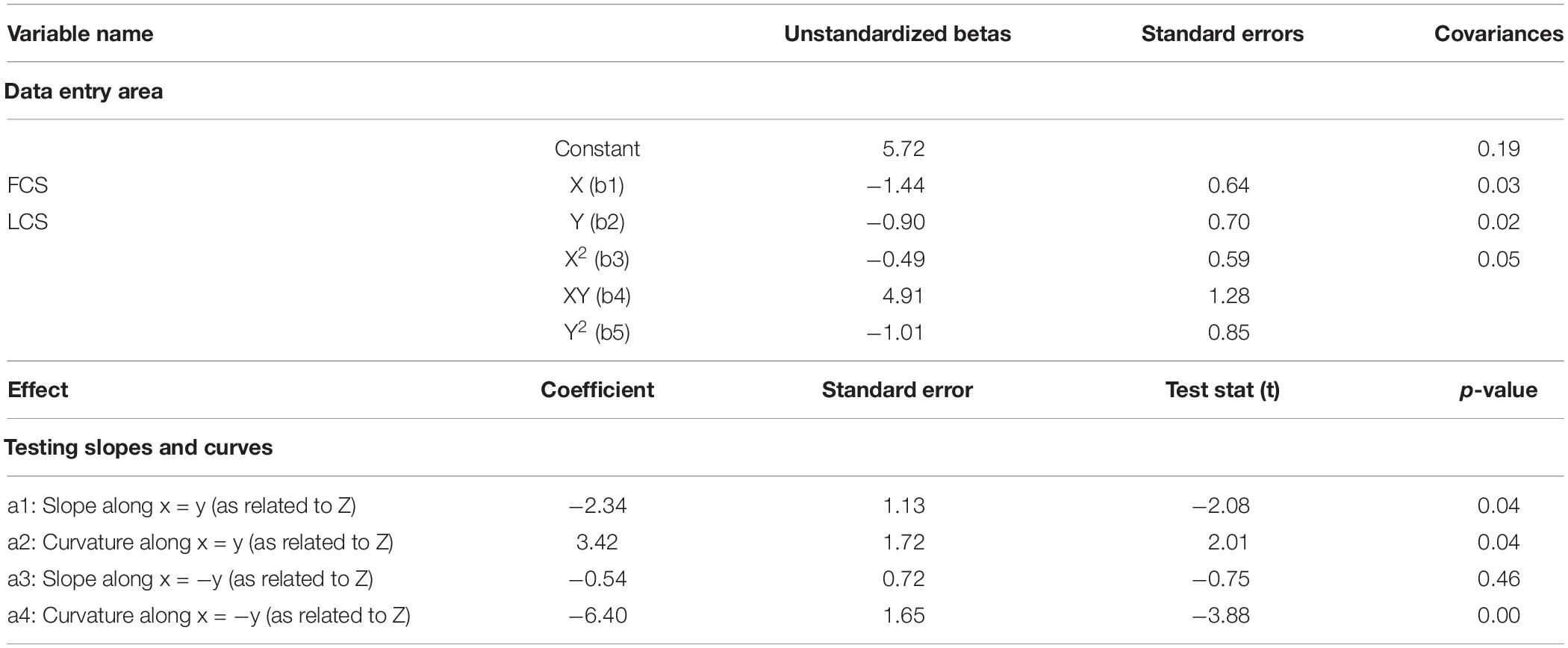This screenshot has width=1568, height=648.
Task: Click the X (b1) beta value −1.44
Action: click(896, 185)
